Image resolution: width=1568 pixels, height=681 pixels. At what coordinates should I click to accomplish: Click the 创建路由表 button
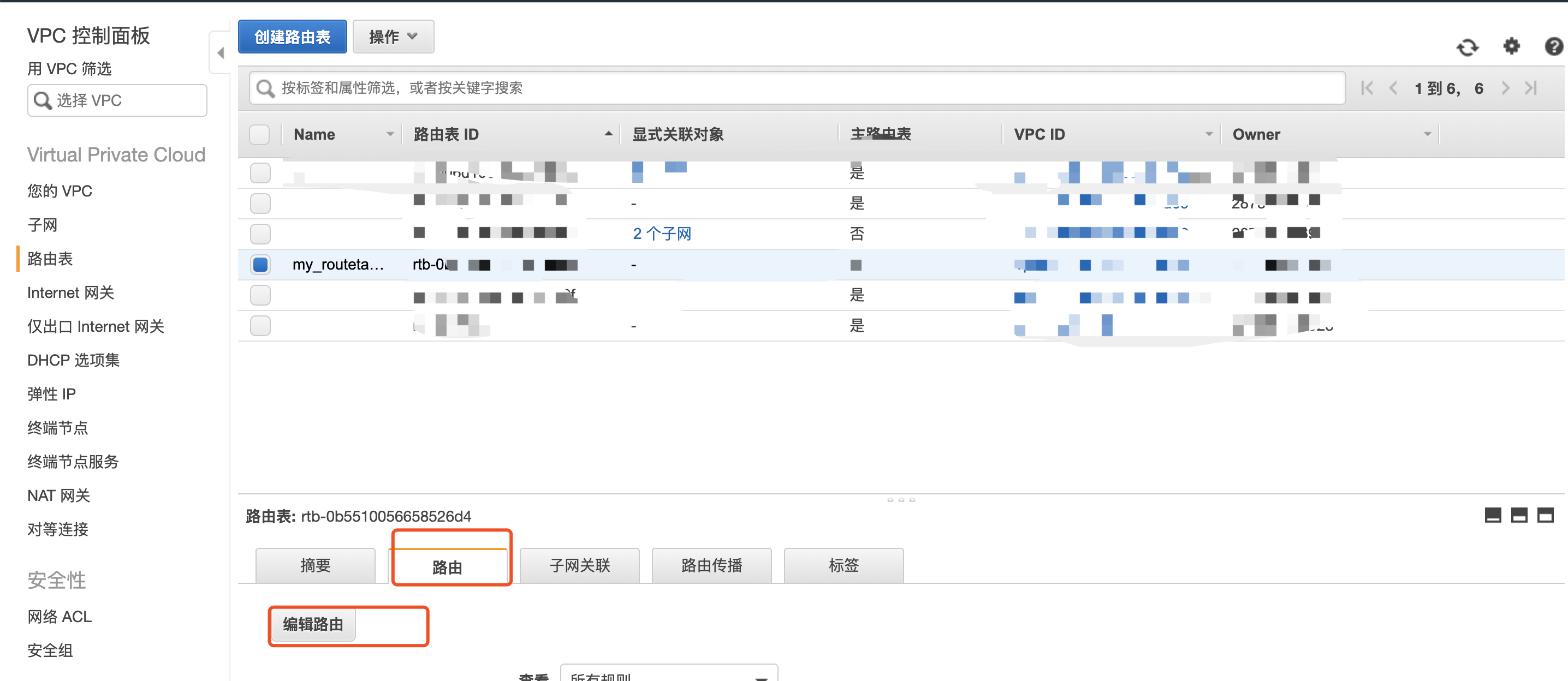[x=292, y=37]
